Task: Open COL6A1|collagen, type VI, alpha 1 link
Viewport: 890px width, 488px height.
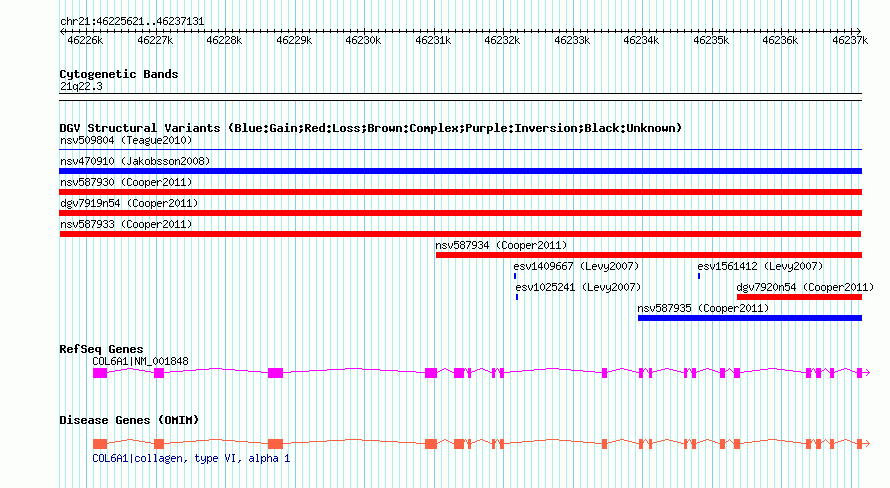Action: point(191,458)
